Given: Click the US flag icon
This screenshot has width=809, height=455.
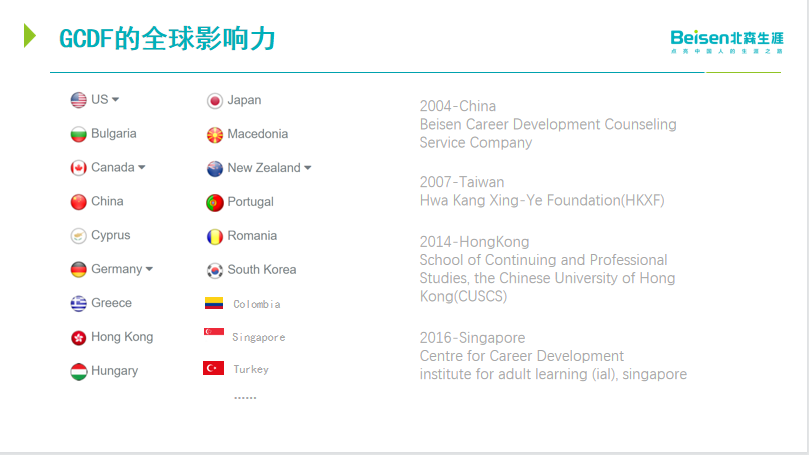Looking at the screenshot, I should (x=79, y=100).
